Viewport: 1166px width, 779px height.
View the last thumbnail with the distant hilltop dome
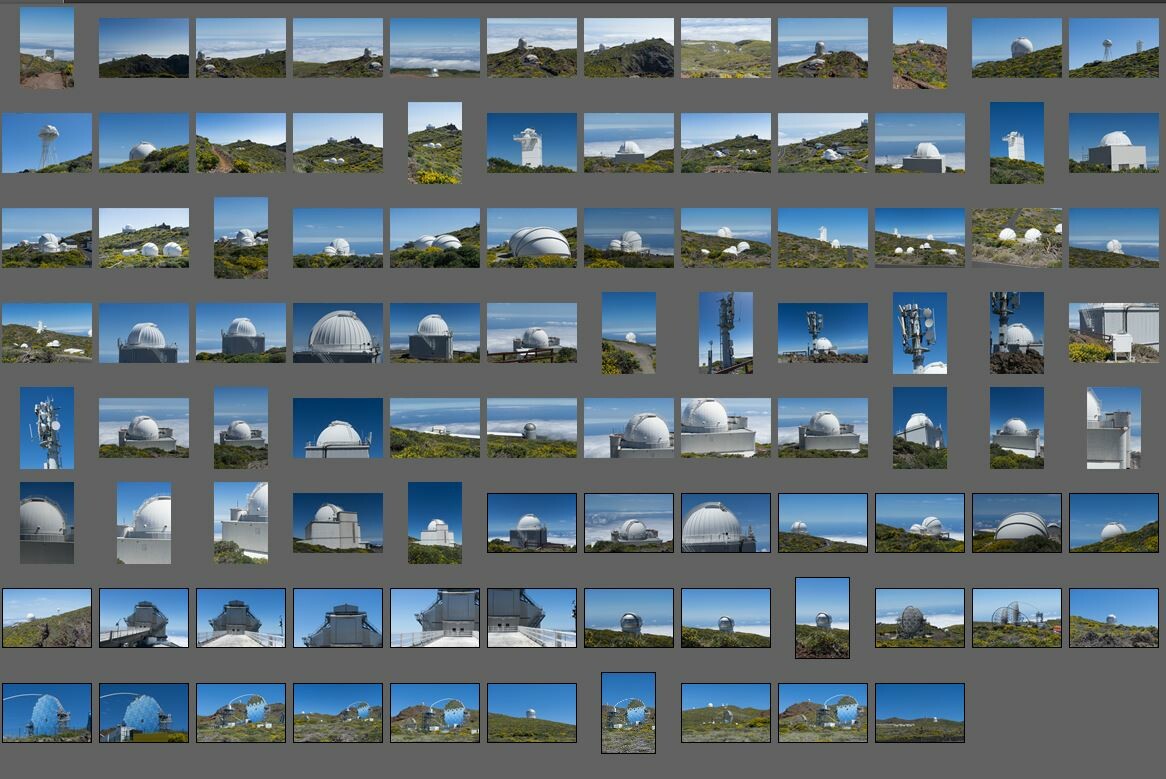917,712
